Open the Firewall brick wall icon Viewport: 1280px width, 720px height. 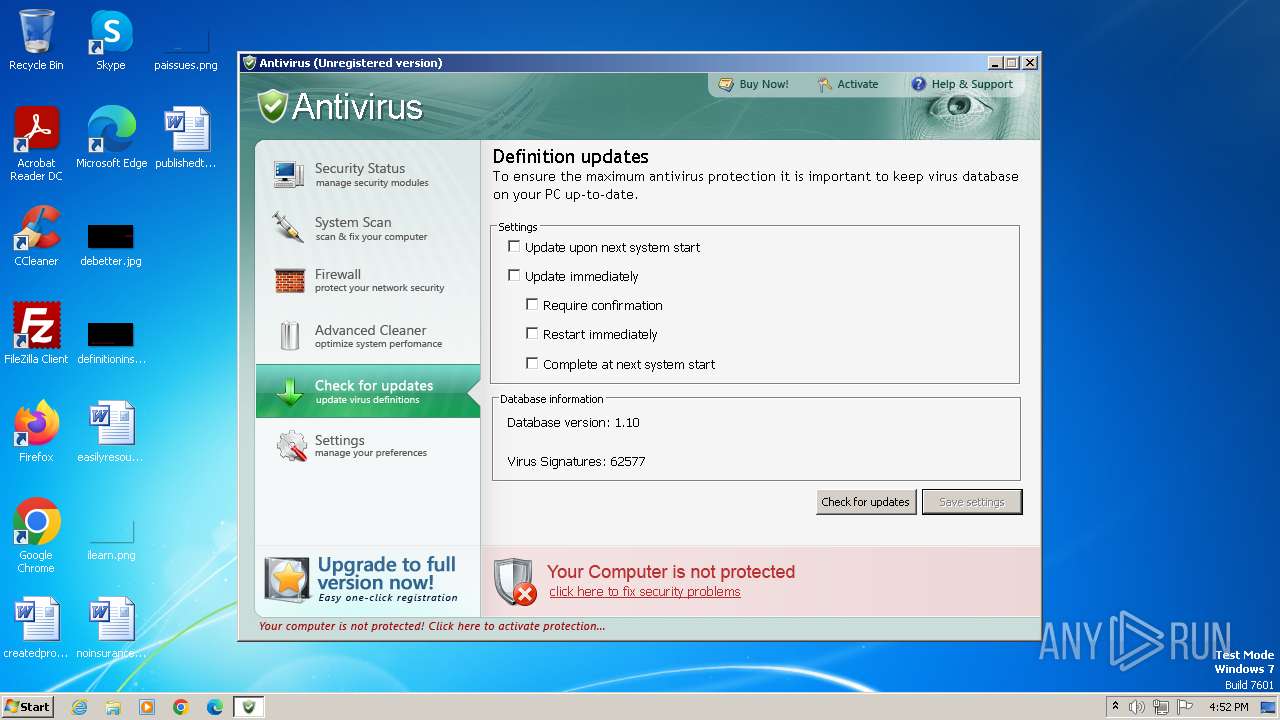pos(289,281)
